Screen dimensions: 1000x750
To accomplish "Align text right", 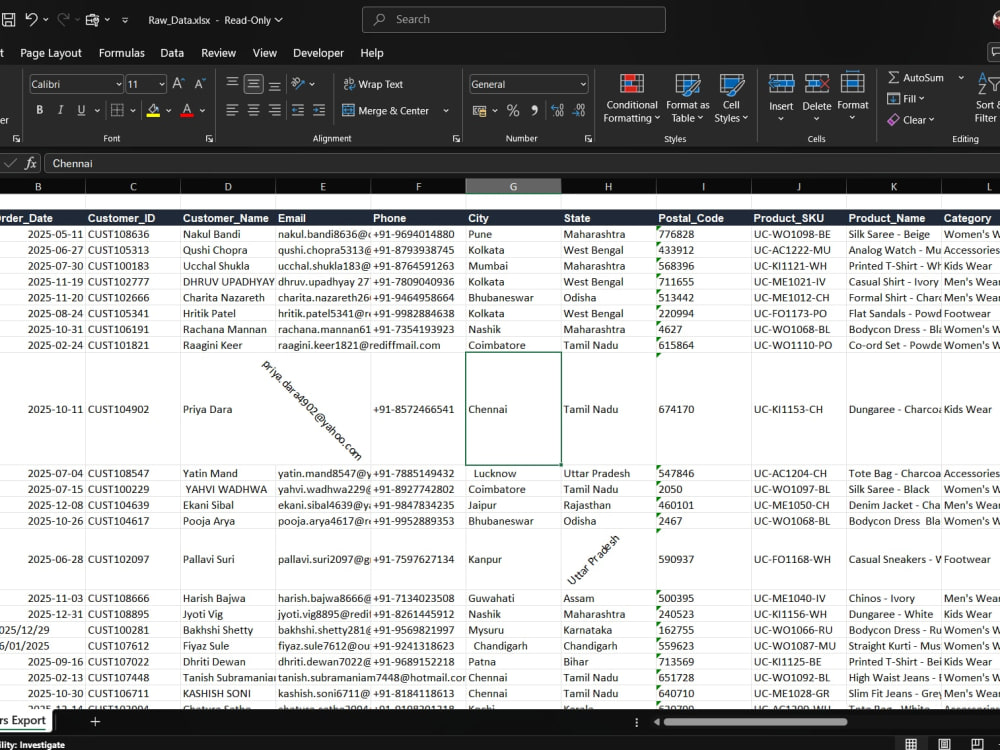I will tap(274, 110).
